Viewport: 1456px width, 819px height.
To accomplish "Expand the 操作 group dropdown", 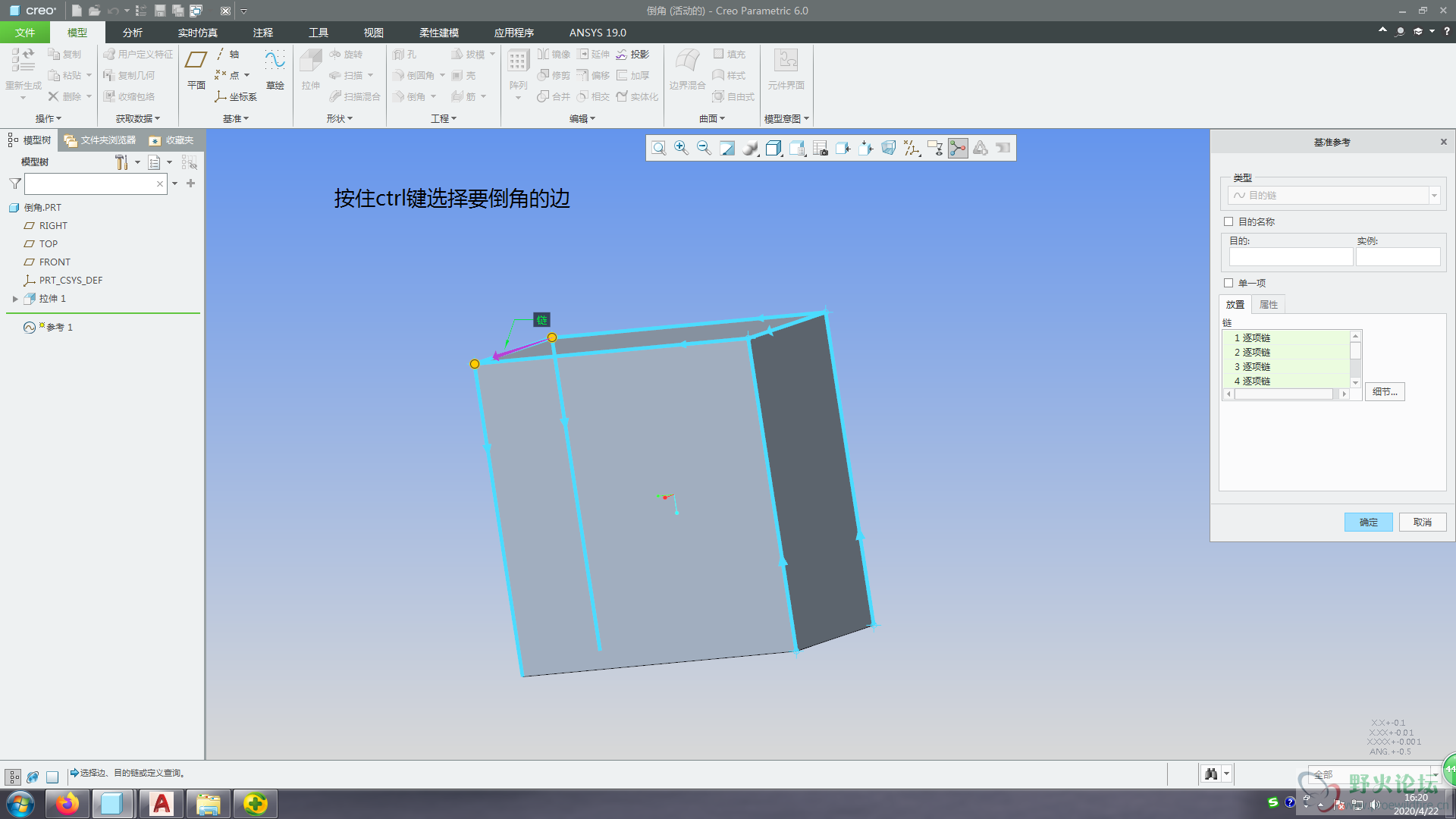I will [49, 118].
